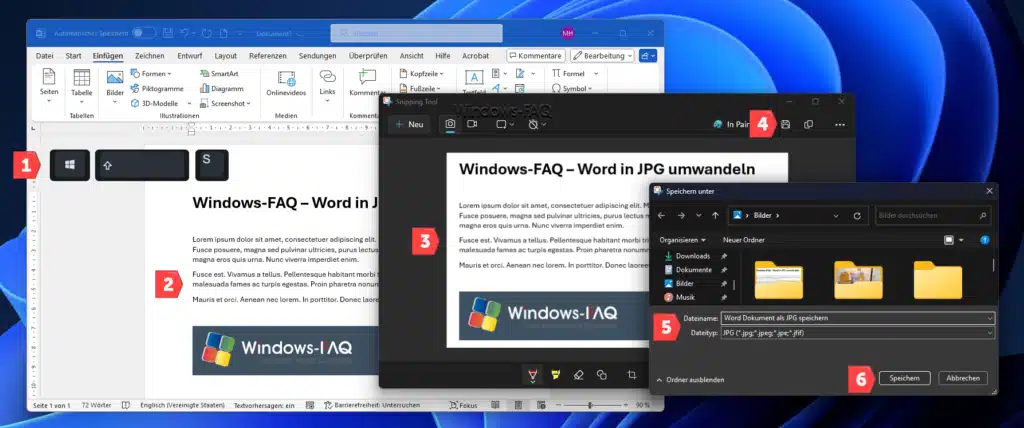Click the redo icon in Word title bar
This screenshot has height=428, width=1024.
click(x=206, y=33)
